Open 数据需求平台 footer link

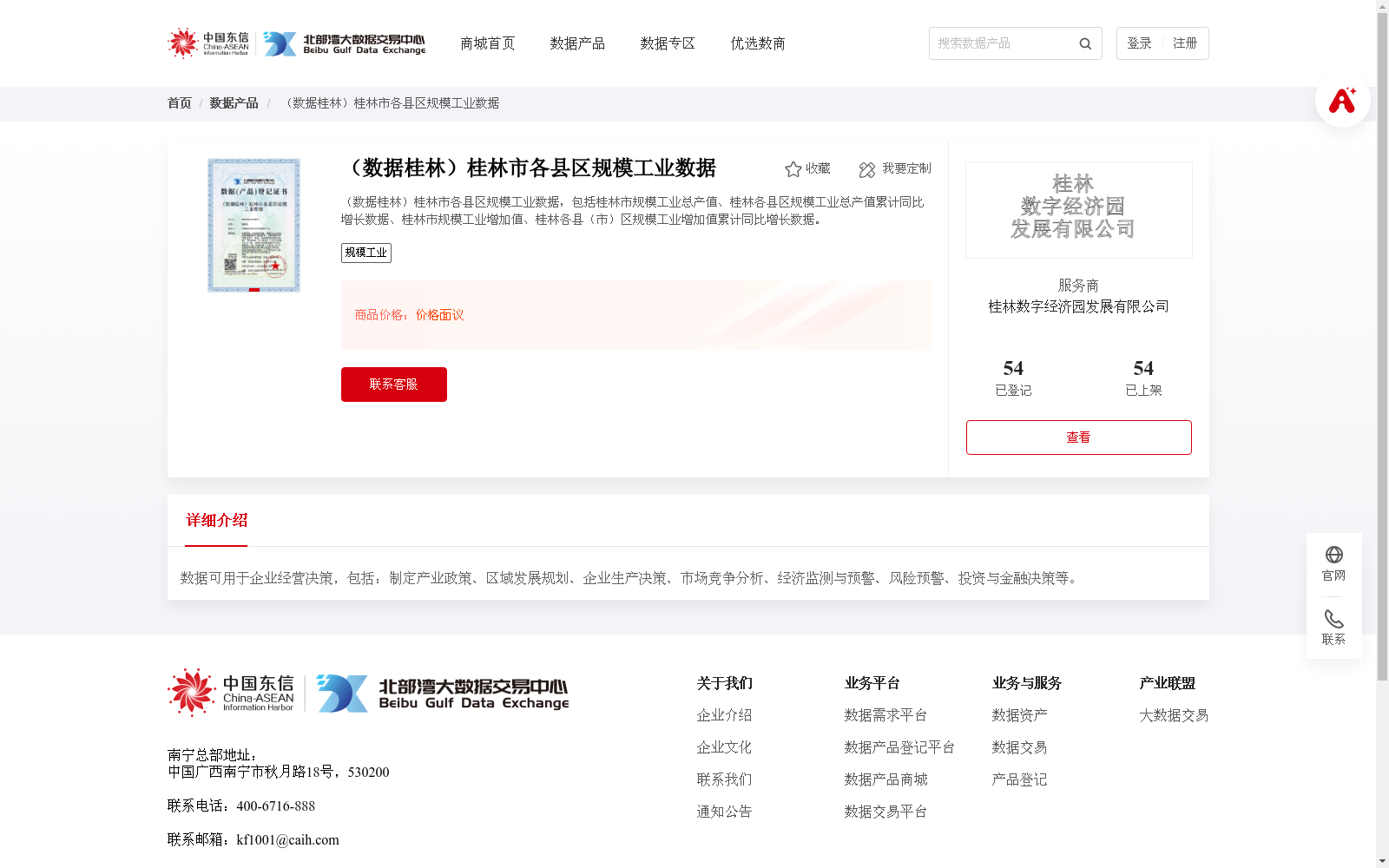[x=885, y=715]
